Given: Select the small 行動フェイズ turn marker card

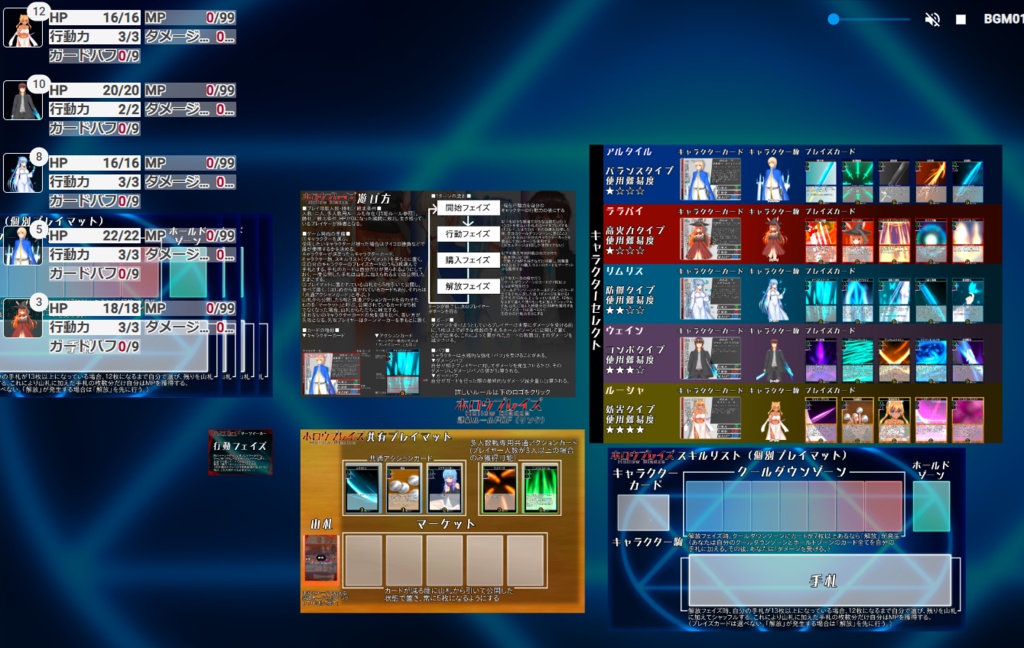Looking at the screenshot, I should [240, 451].
